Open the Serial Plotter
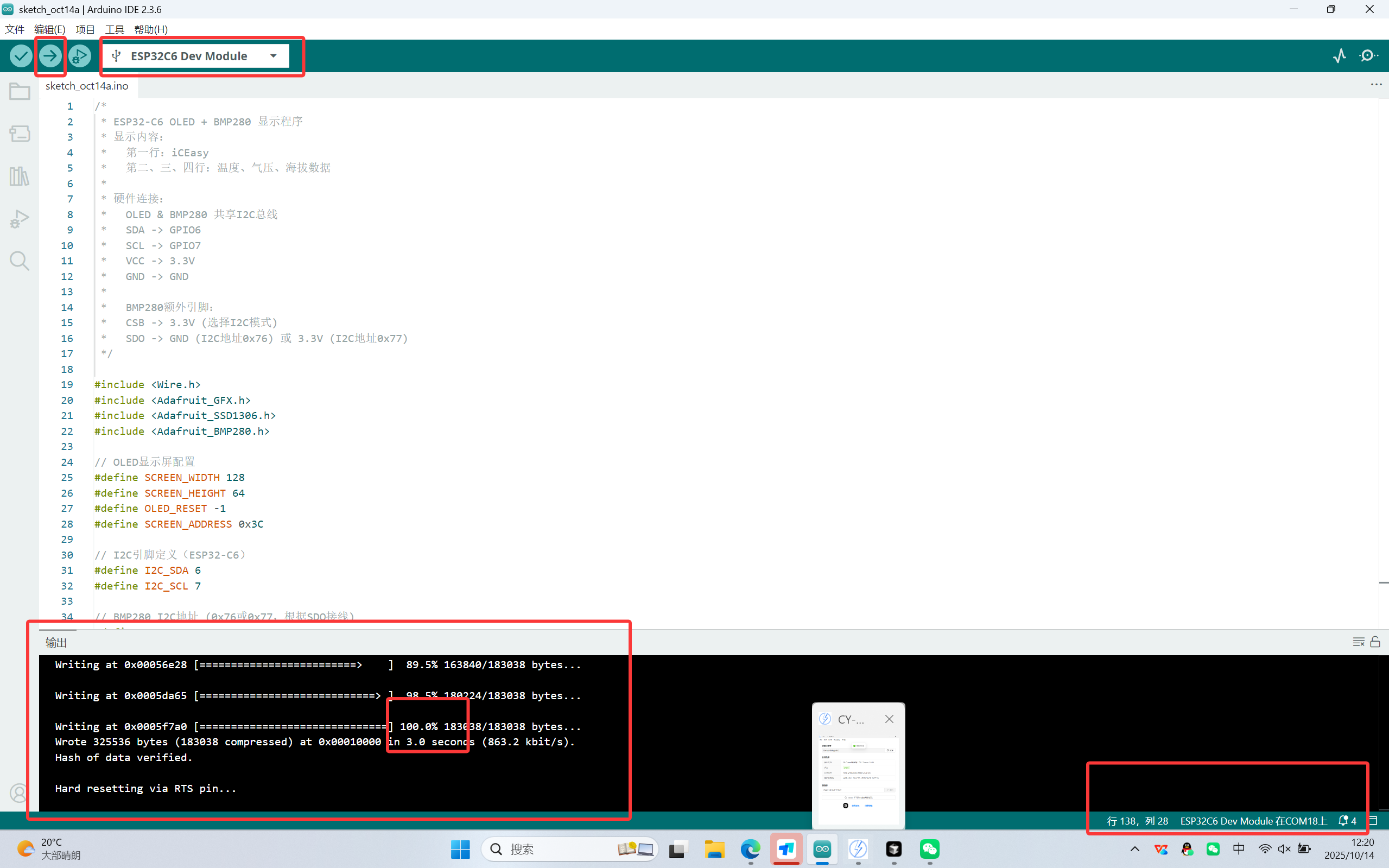The image size is (1389, 868). pyautogui.click(x=1339, y=56)
